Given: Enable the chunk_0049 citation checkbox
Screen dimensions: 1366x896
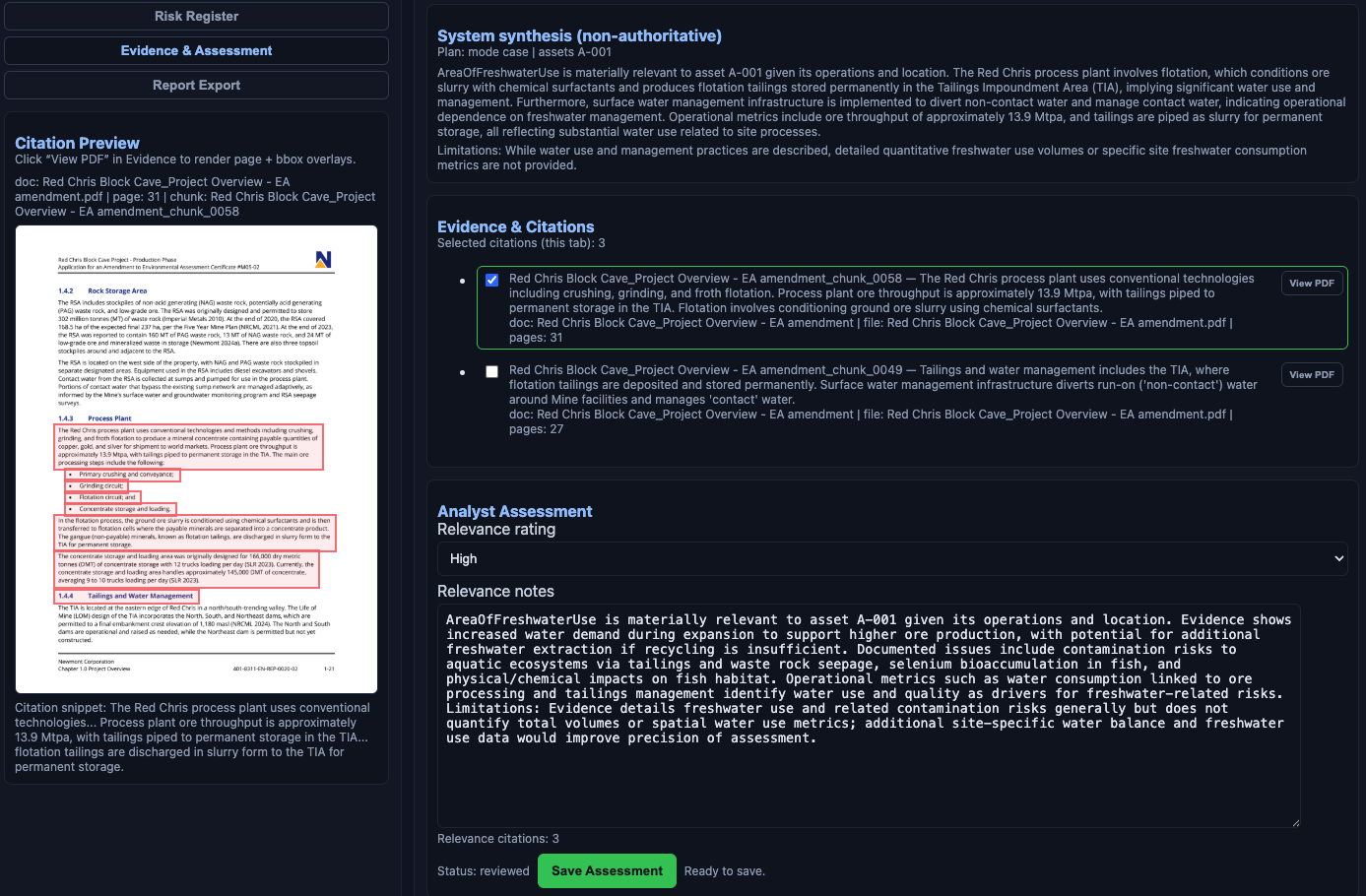Looking at the screenshot, I should click(x=492, y=372).
